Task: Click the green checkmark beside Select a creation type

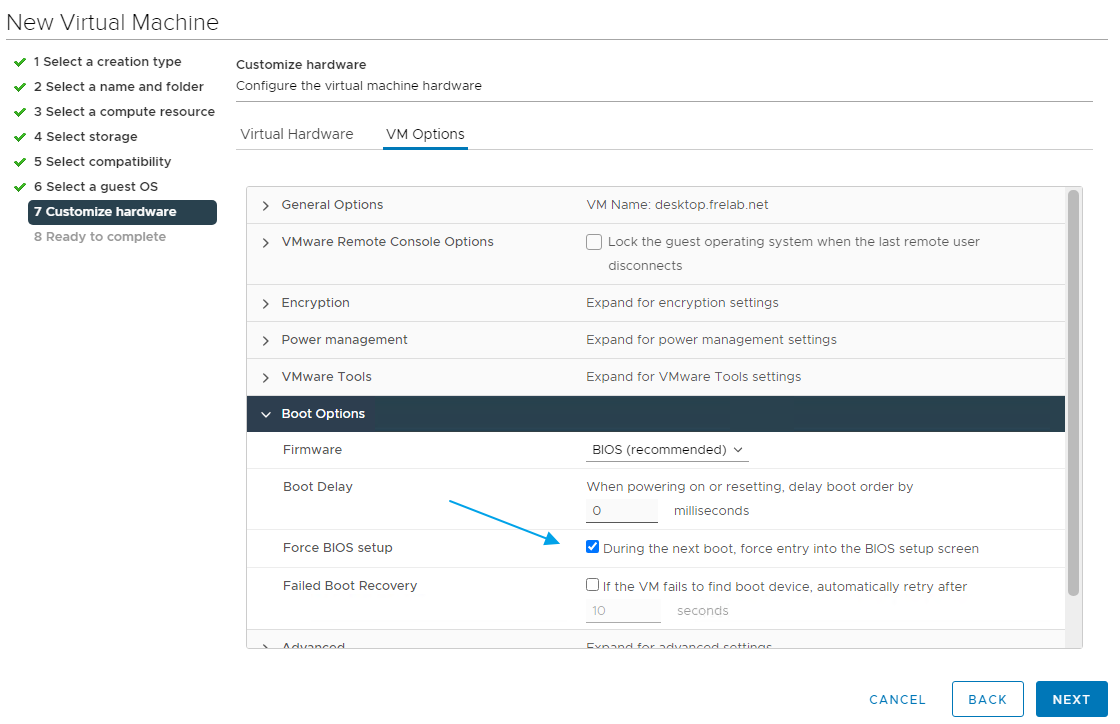Action: (20, 62)
